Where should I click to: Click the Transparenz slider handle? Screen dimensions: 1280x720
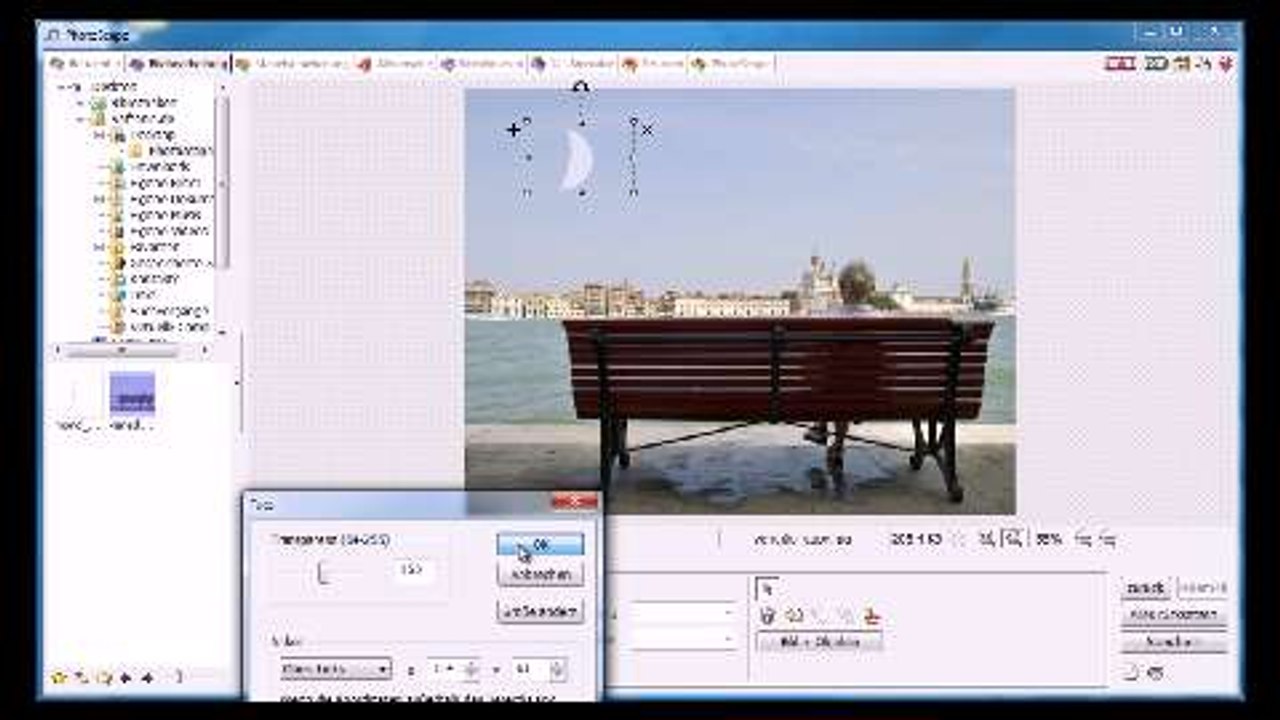pos(322,572)
